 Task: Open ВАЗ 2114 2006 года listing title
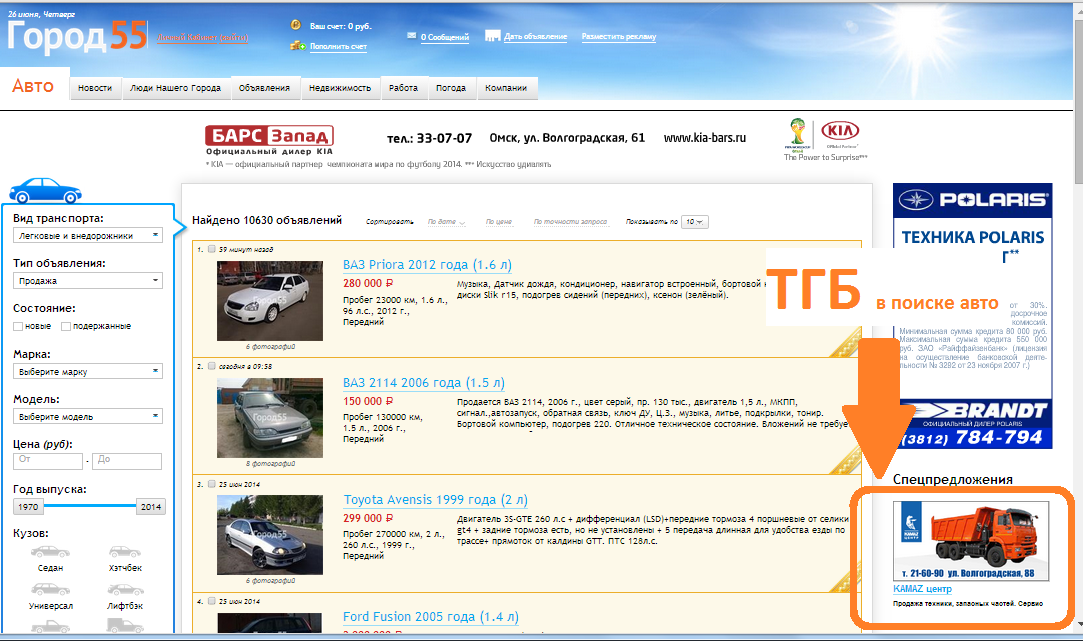pos(423,383)
